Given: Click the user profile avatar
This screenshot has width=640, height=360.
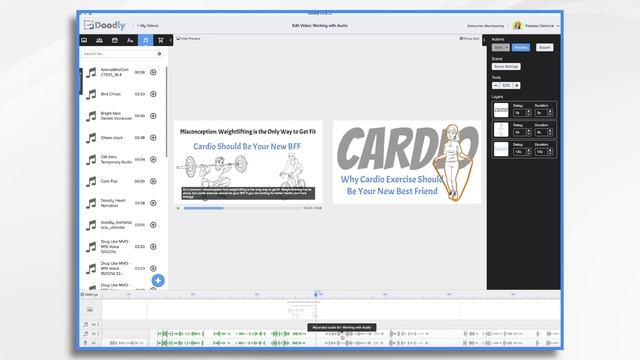Looking at the screenshot, I should (518, 25).
